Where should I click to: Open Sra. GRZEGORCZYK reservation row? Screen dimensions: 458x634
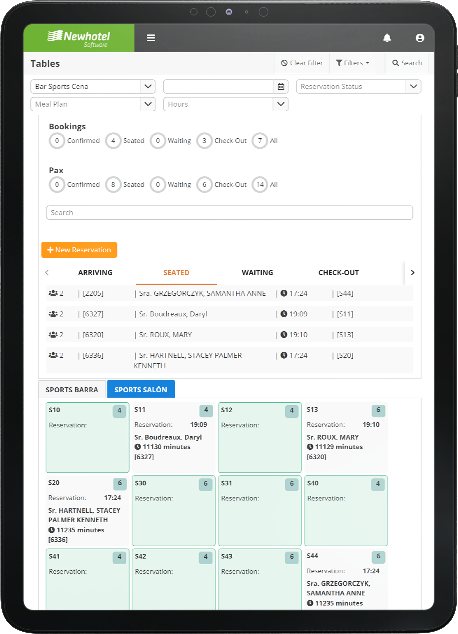coord(229,293)
